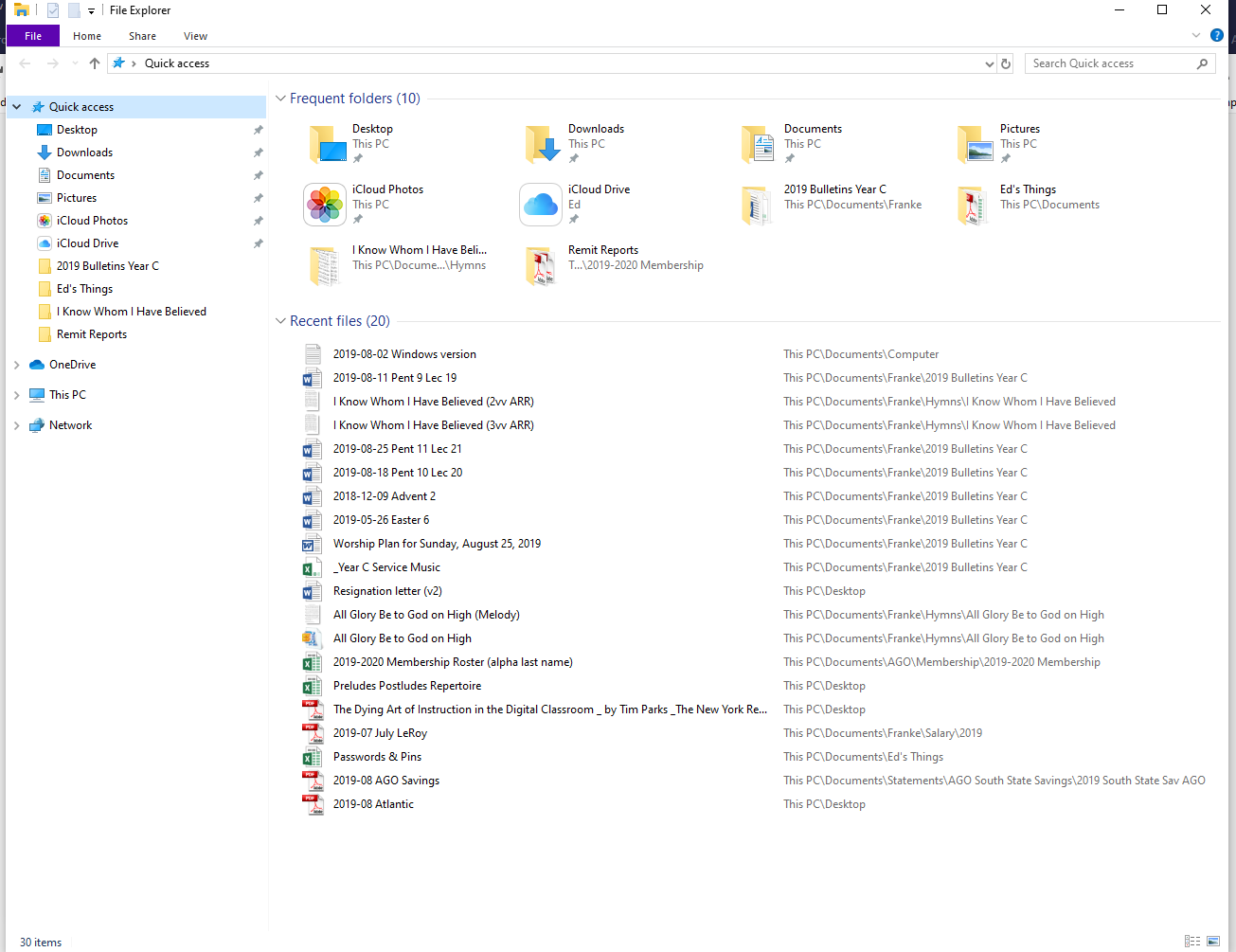Image resolution: width=1236 pixels, height=952 pixels.
Task: Click Word icon for Worship Plan file
Action: point(312,544)
